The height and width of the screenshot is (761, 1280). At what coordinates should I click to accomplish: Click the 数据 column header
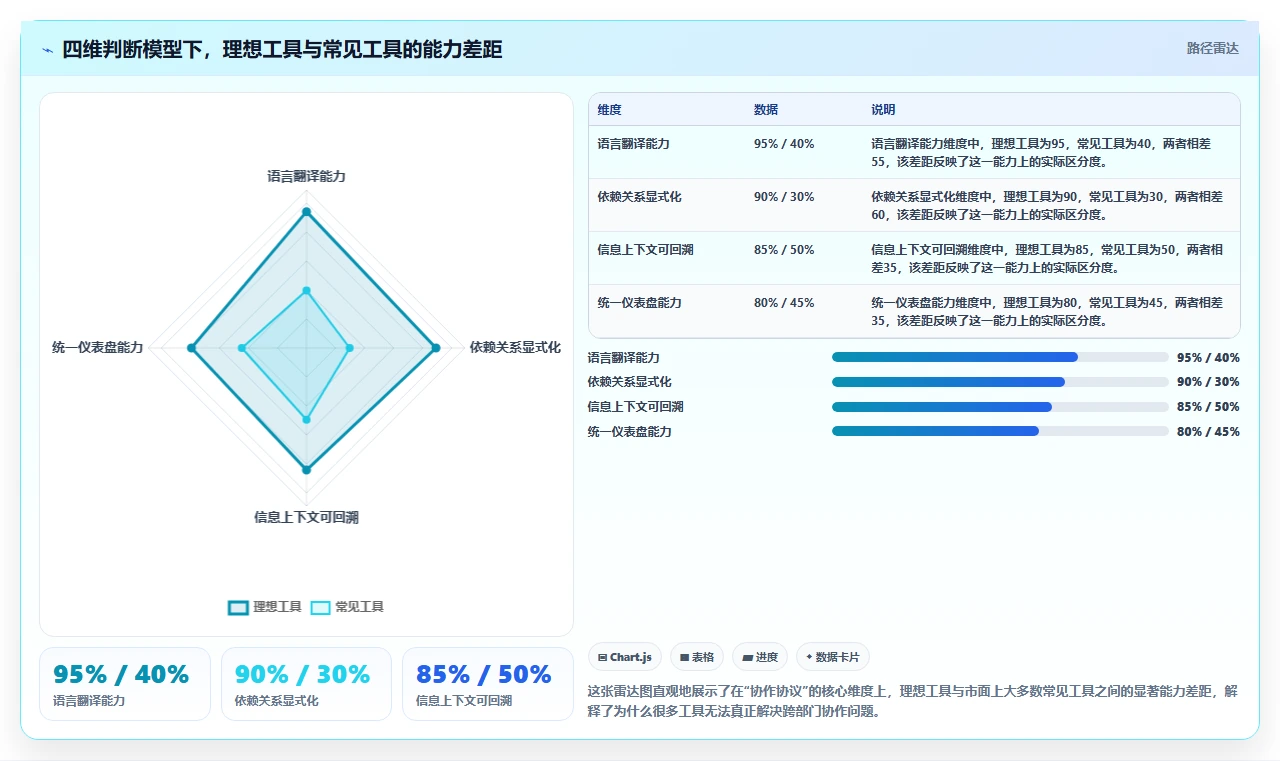(x=766, y=110)
